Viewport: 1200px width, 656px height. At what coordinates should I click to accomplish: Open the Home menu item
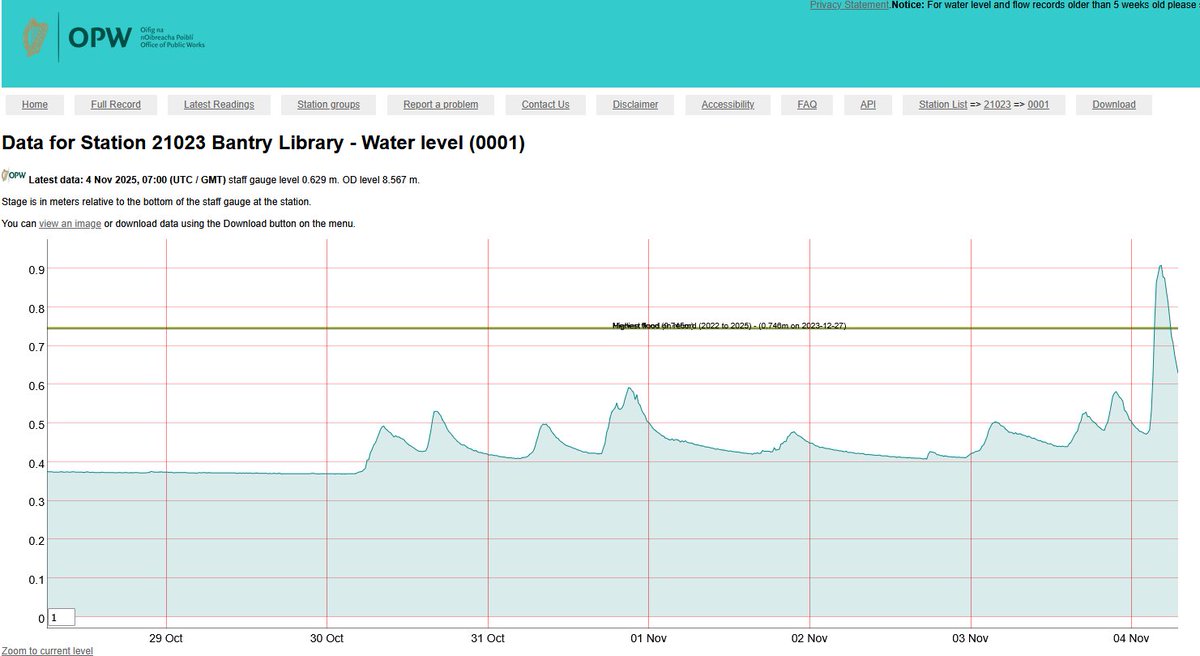click(35, 104)
